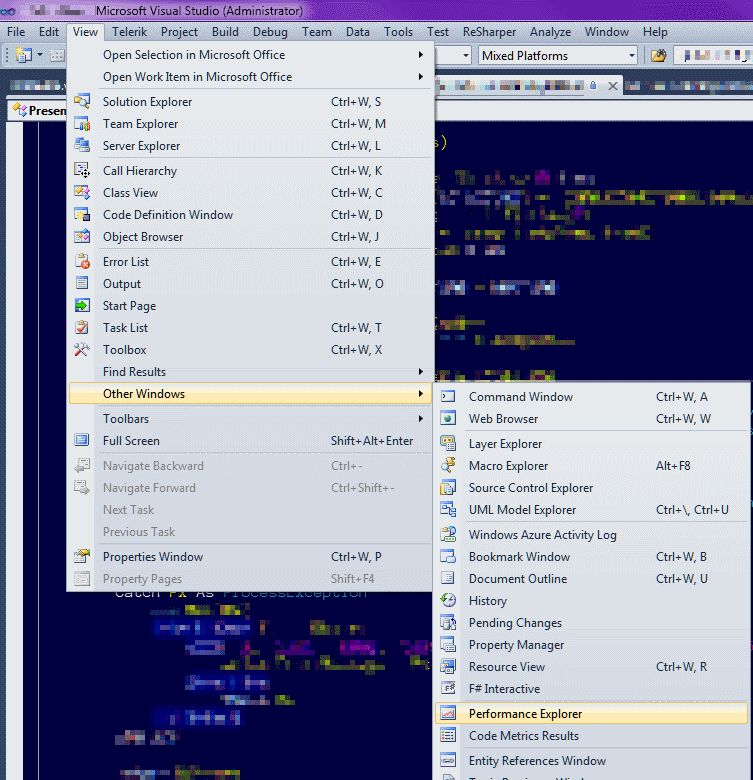Image resolution: width=753 pixels, height=780 pixels.
Task: Close the open document tab
Action: (x=613, y=86)
